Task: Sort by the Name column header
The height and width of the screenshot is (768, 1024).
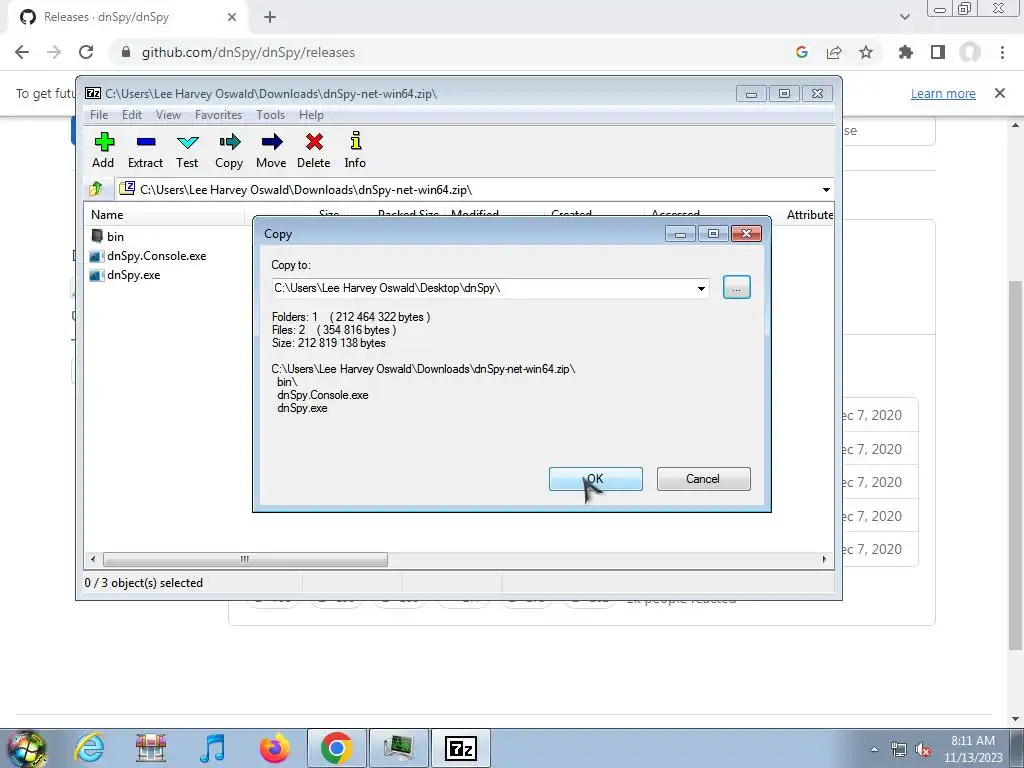Action: [164, 214]
